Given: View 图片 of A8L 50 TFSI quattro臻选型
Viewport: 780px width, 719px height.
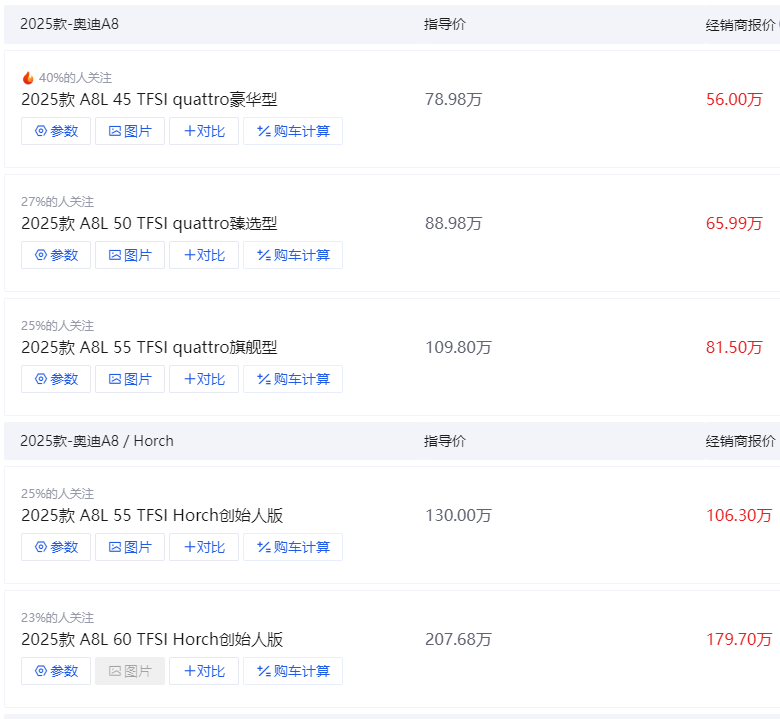Looking at the screenshot, I should pos(130,255).
